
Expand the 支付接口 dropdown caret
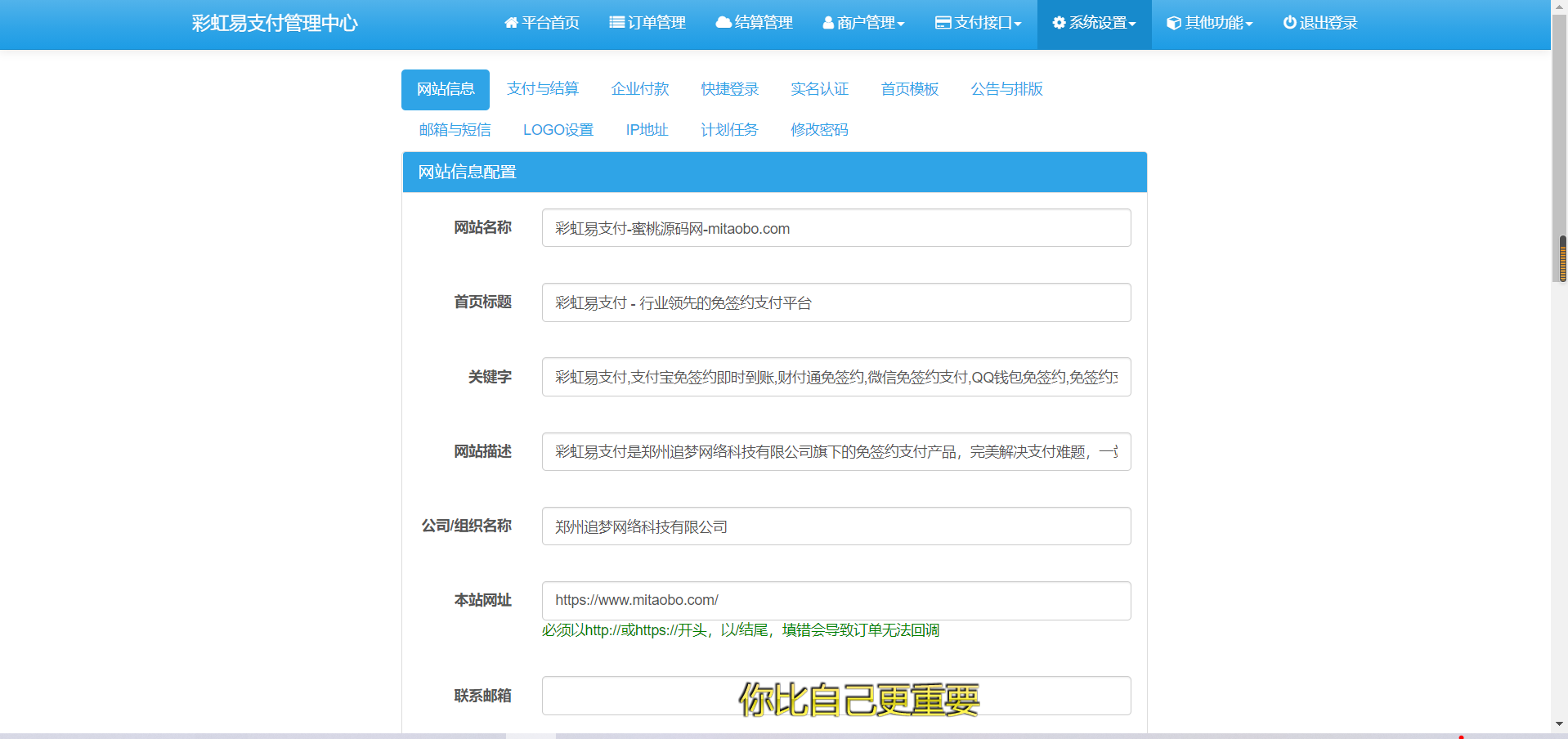click(1018, 25)
